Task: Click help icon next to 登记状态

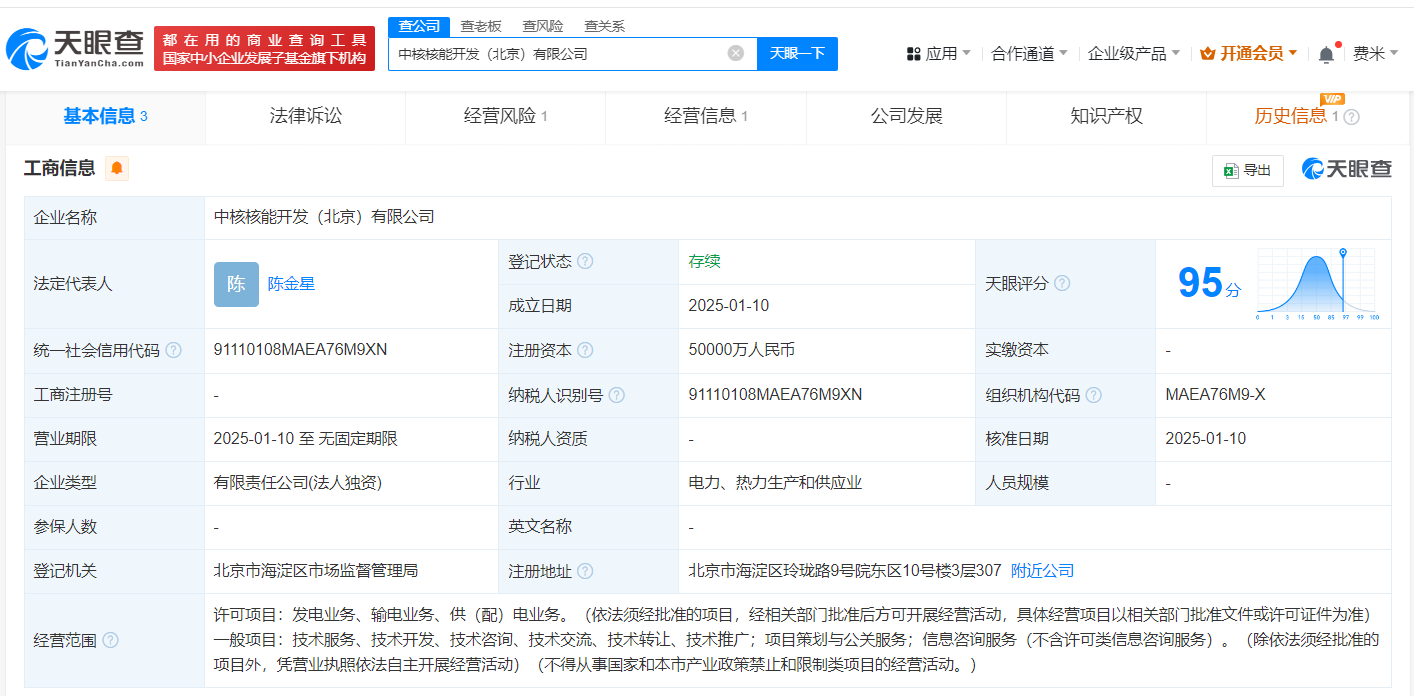Action: click(x=585, y=261)
